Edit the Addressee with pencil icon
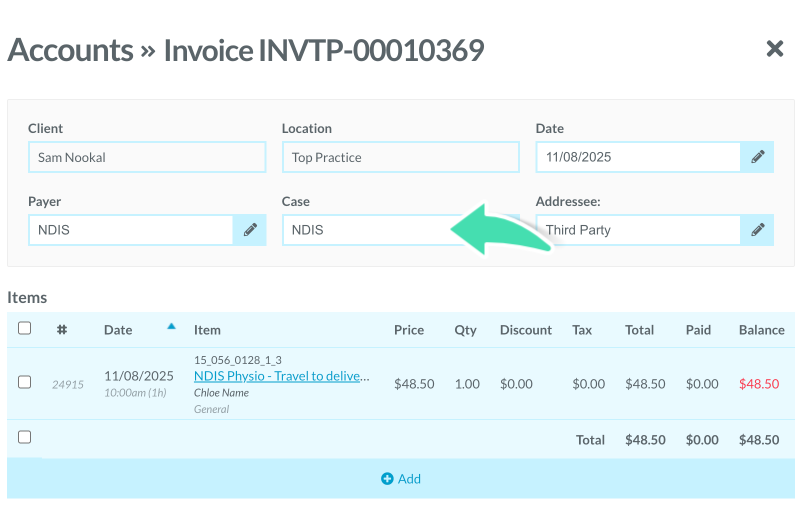This screenshot has width=801, height=506. (x=758, y=230)
